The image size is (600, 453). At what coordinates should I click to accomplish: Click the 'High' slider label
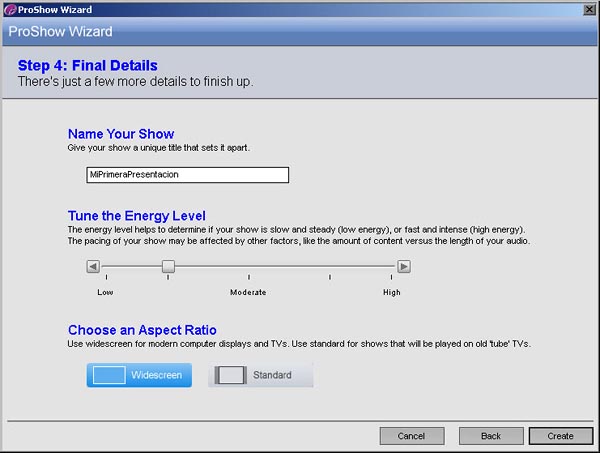[392, 292]
